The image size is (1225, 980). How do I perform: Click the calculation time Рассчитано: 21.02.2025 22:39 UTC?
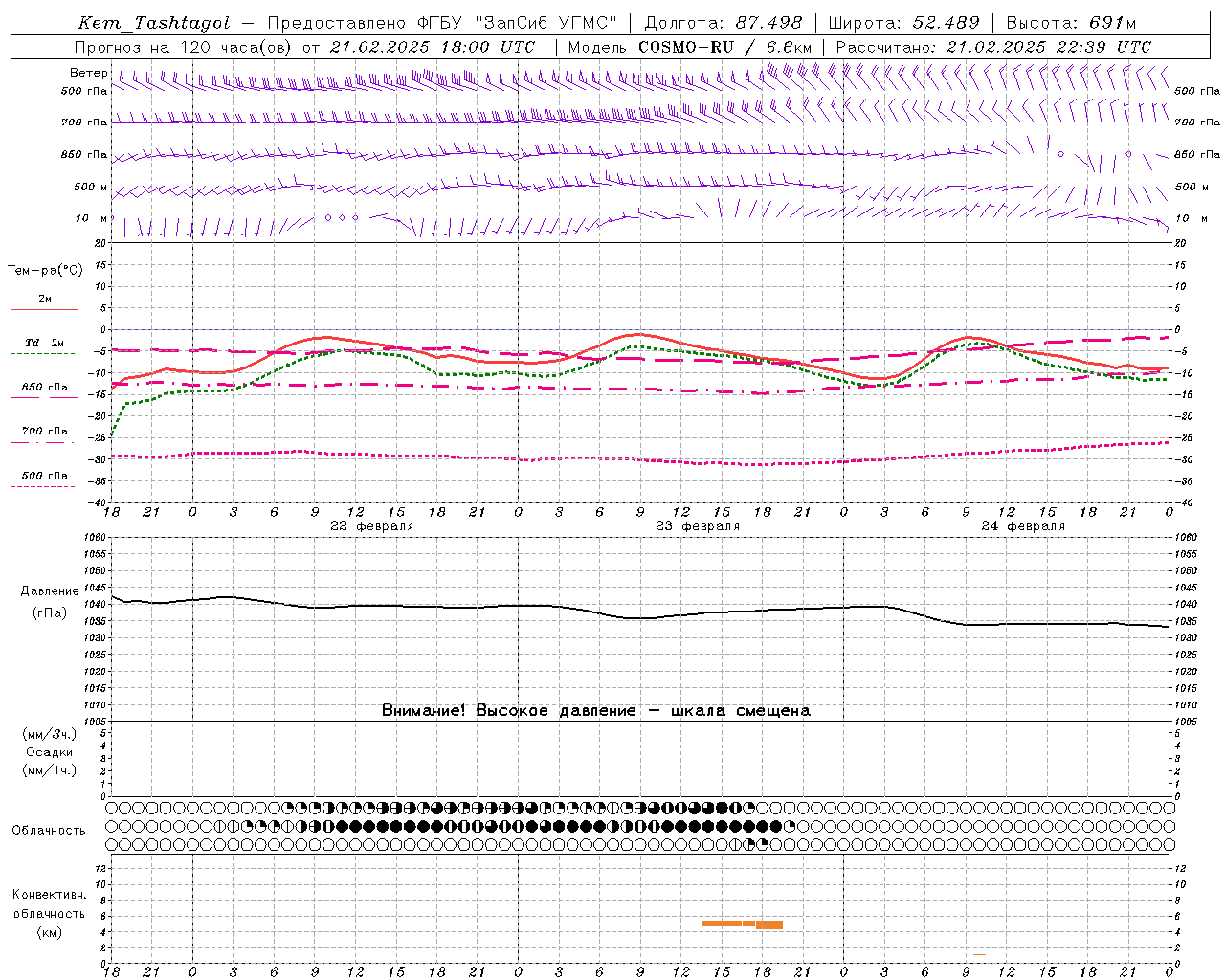tap(993, 47)
